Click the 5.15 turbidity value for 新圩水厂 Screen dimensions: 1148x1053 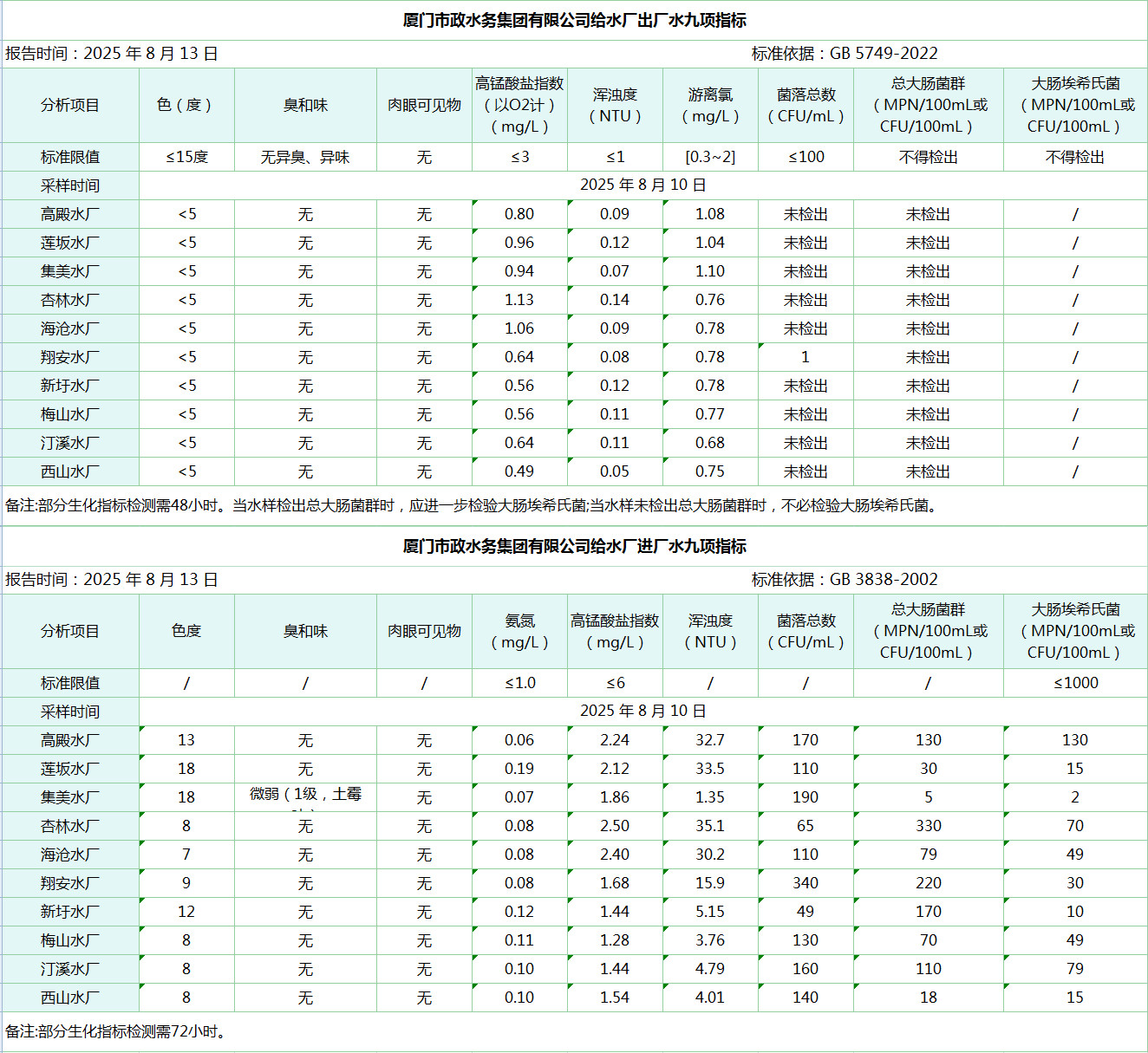710,912
